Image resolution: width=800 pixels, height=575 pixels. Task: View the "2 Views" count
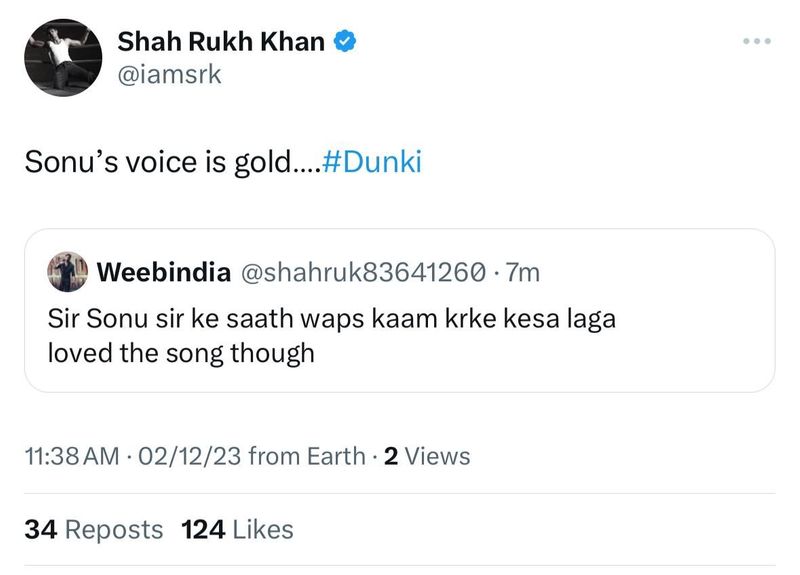[x=427, y=457]
